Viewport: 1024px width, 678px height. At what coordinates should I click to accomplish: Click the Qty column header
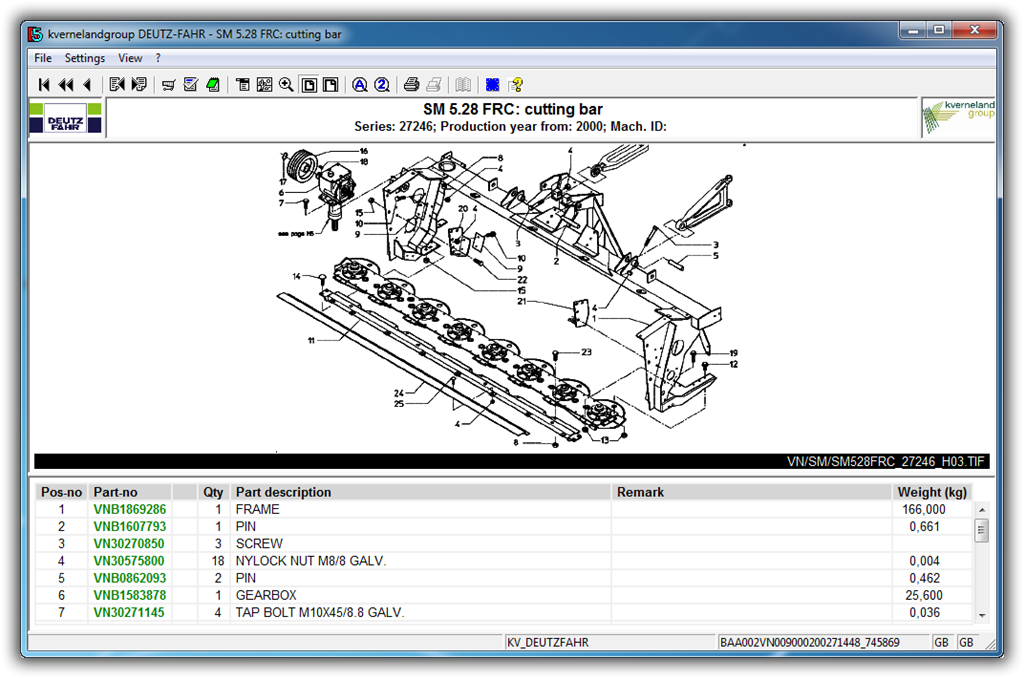pos(213,492)
